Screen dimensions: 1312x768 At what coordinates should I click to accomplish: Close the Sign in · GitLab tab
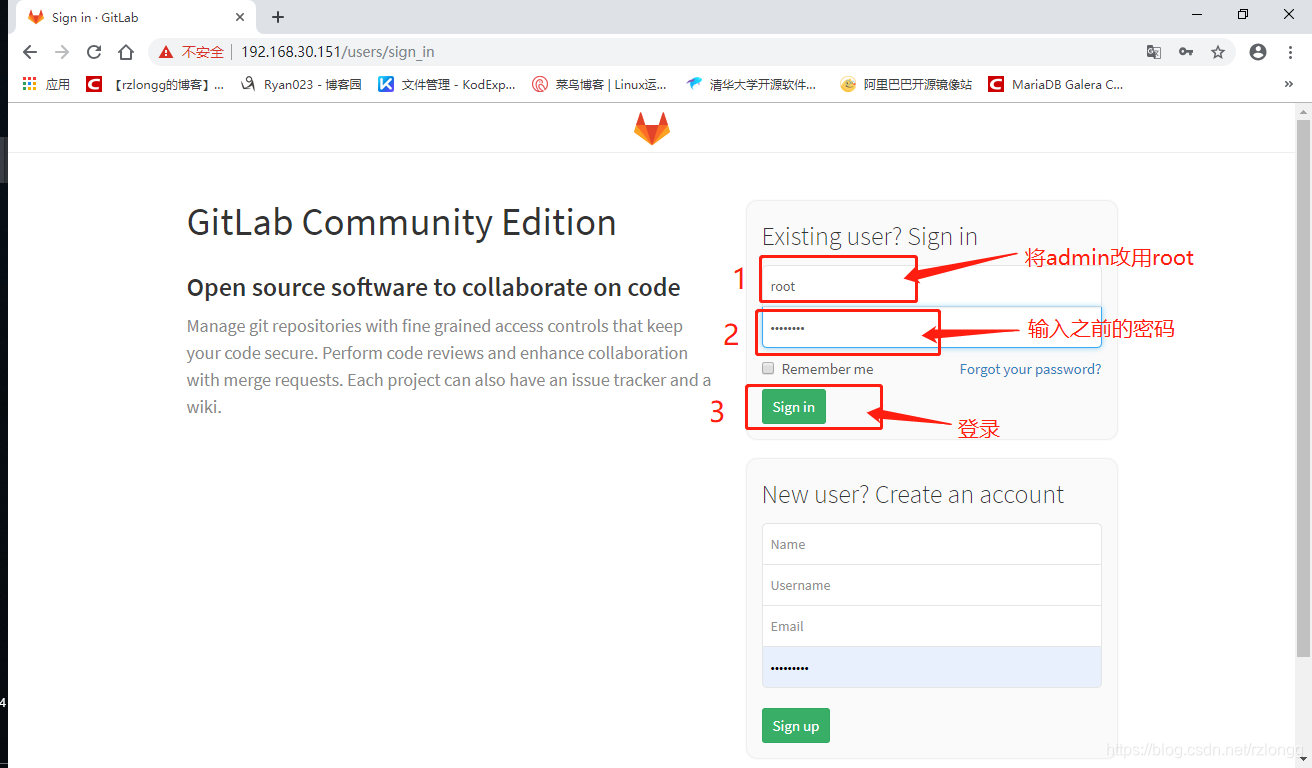coord(240,17)
